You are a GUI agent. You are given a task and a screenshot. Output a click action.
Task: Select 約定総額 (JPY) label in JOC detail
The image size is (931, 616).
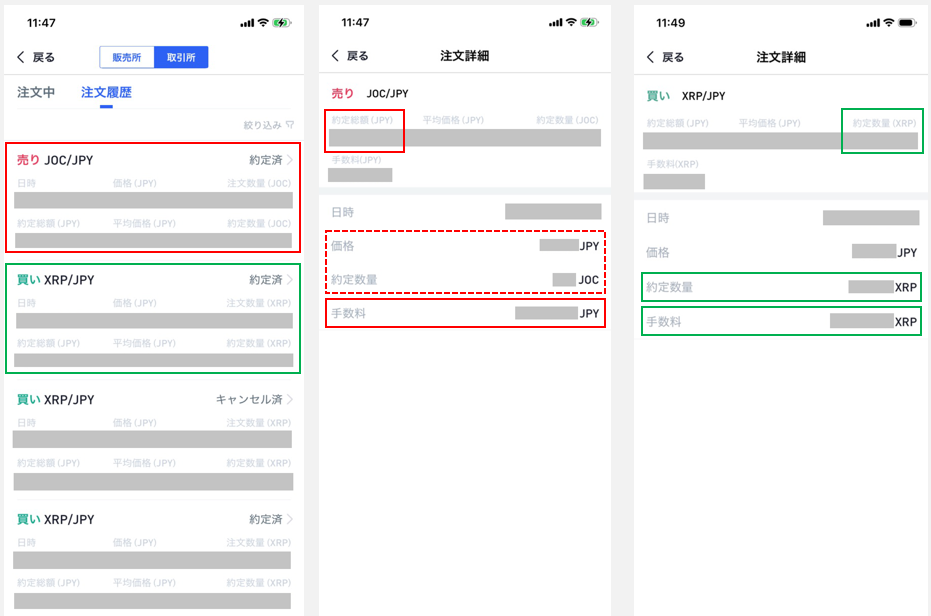(362, 120)
